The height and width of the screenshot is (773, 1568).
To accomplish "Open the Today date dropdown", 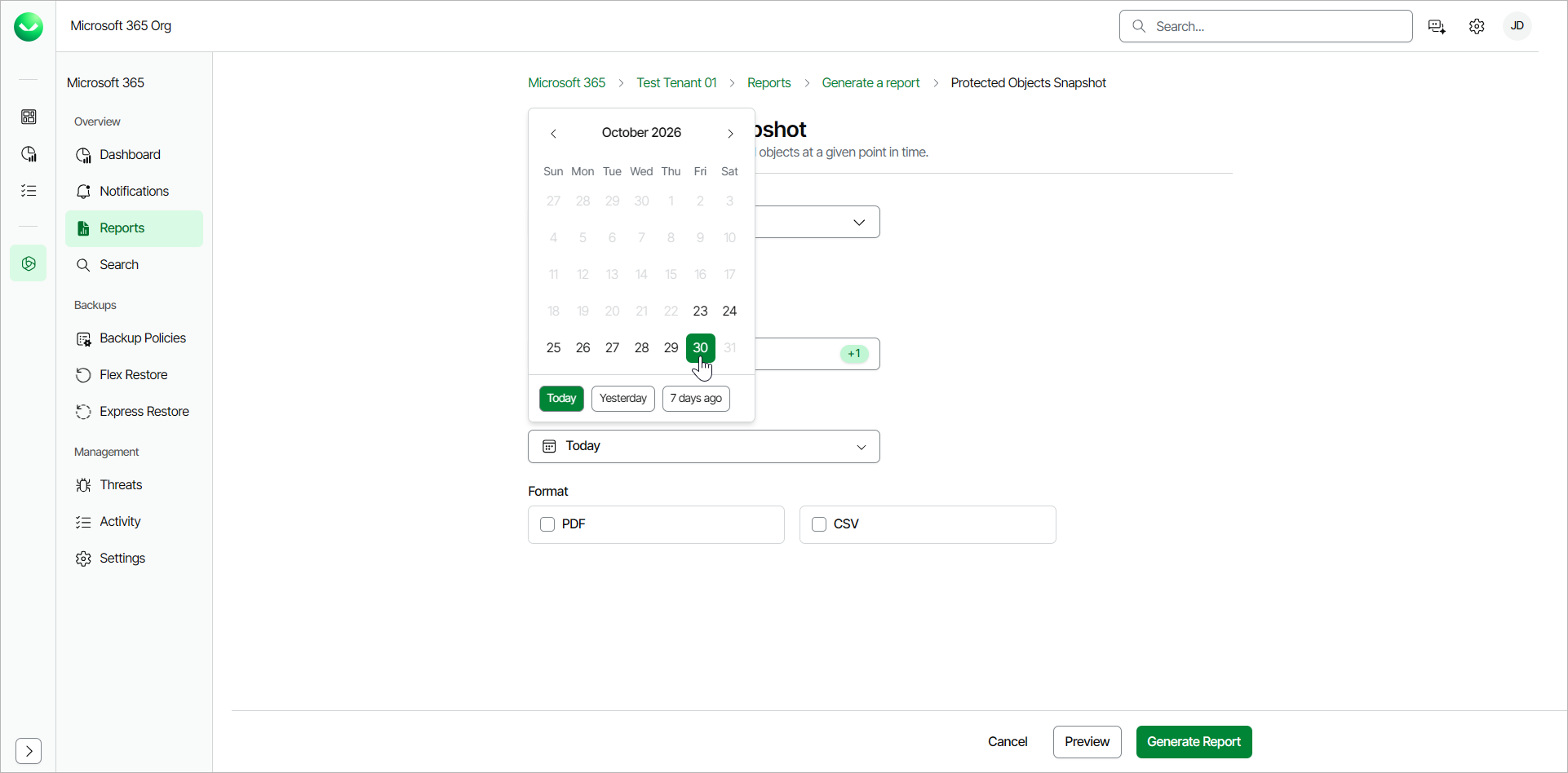I will click(704, 446).
